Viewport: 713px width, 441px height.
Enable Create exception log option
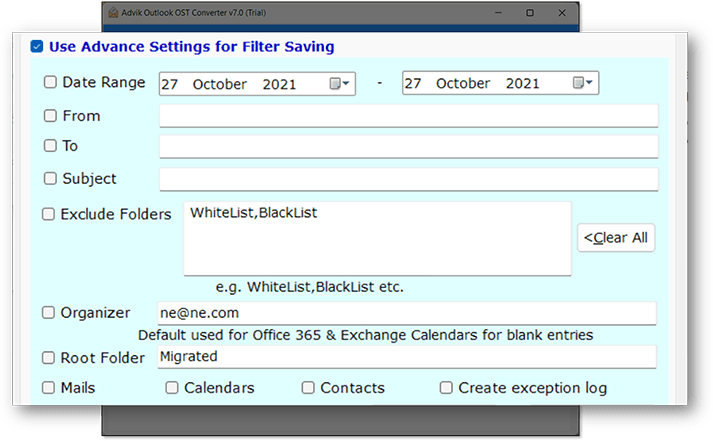pos(446,388)
